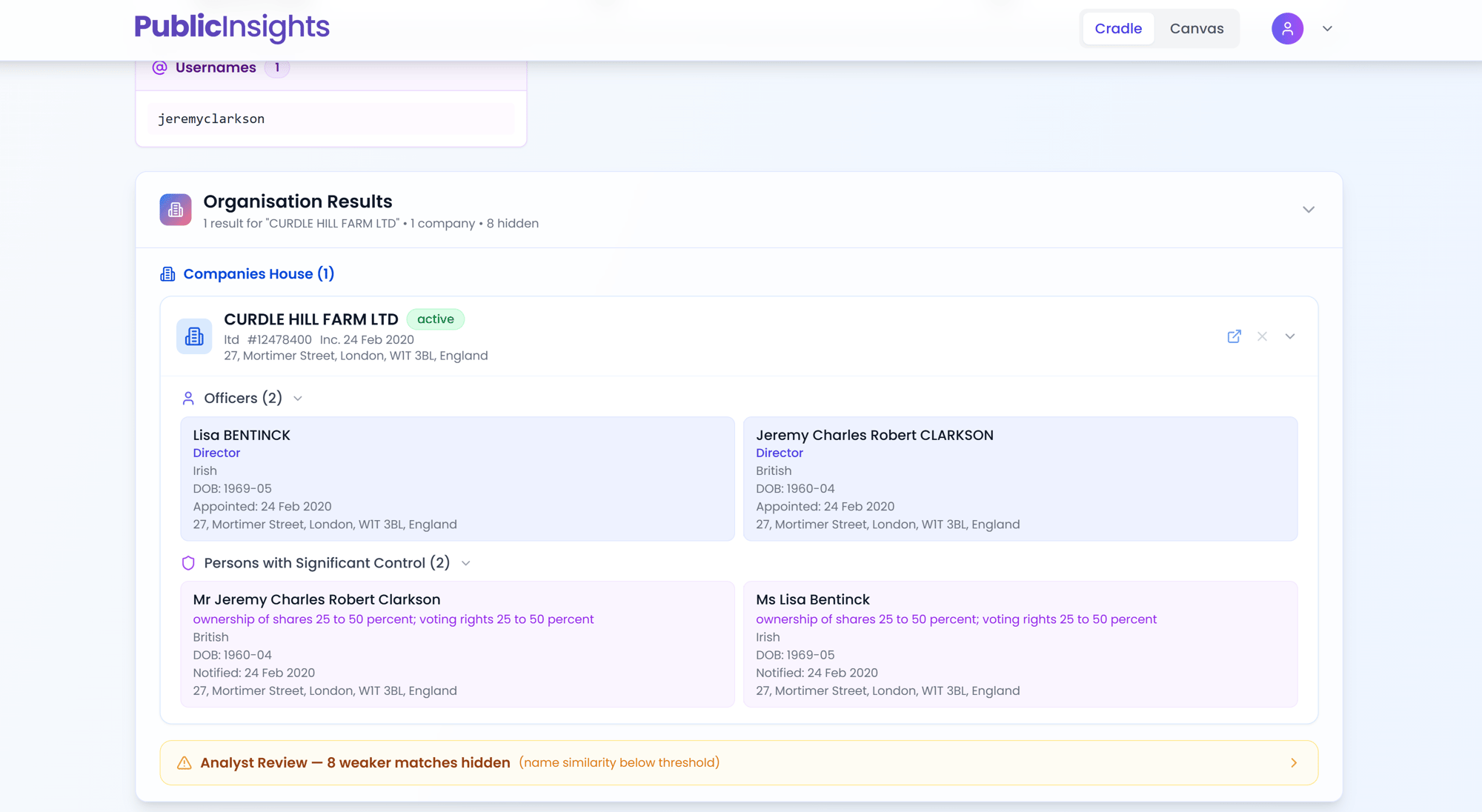1482x812 pixels.
Task: Click the Usernames at-sign icon
Action: [159, 67]
